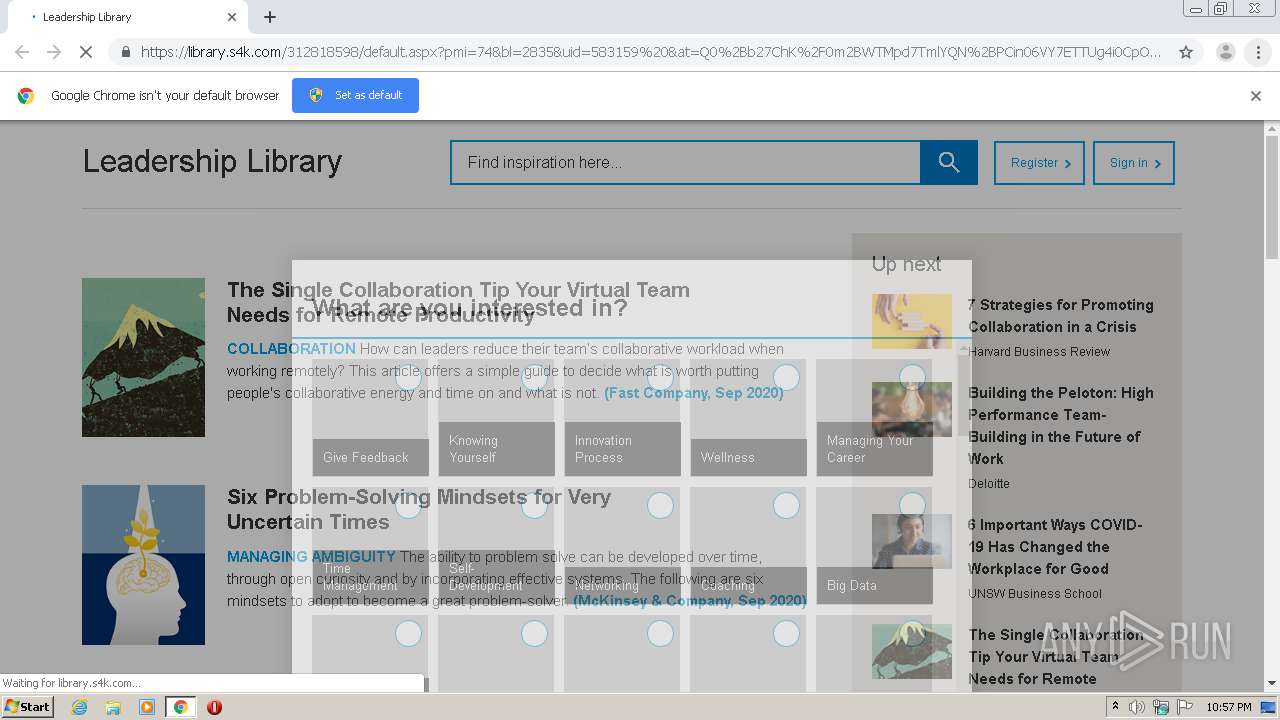Close the Leadership Library tab
The height and width of the screenshot is (720, 1280).
click(x=232, y=17)
